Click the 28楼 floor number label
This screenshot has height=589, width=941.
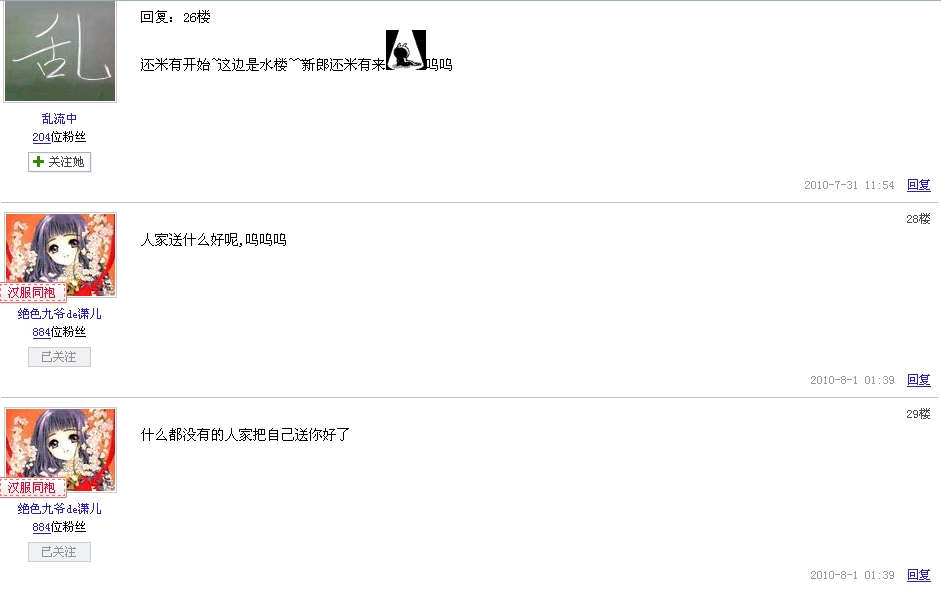(918, 219)
